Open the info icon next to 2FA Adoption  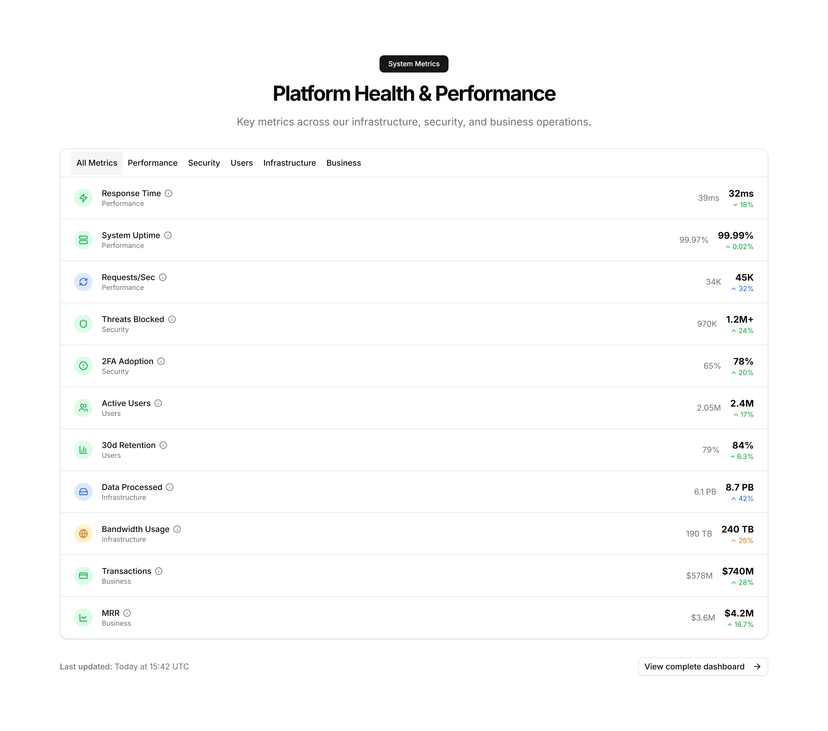click(161, 361)
